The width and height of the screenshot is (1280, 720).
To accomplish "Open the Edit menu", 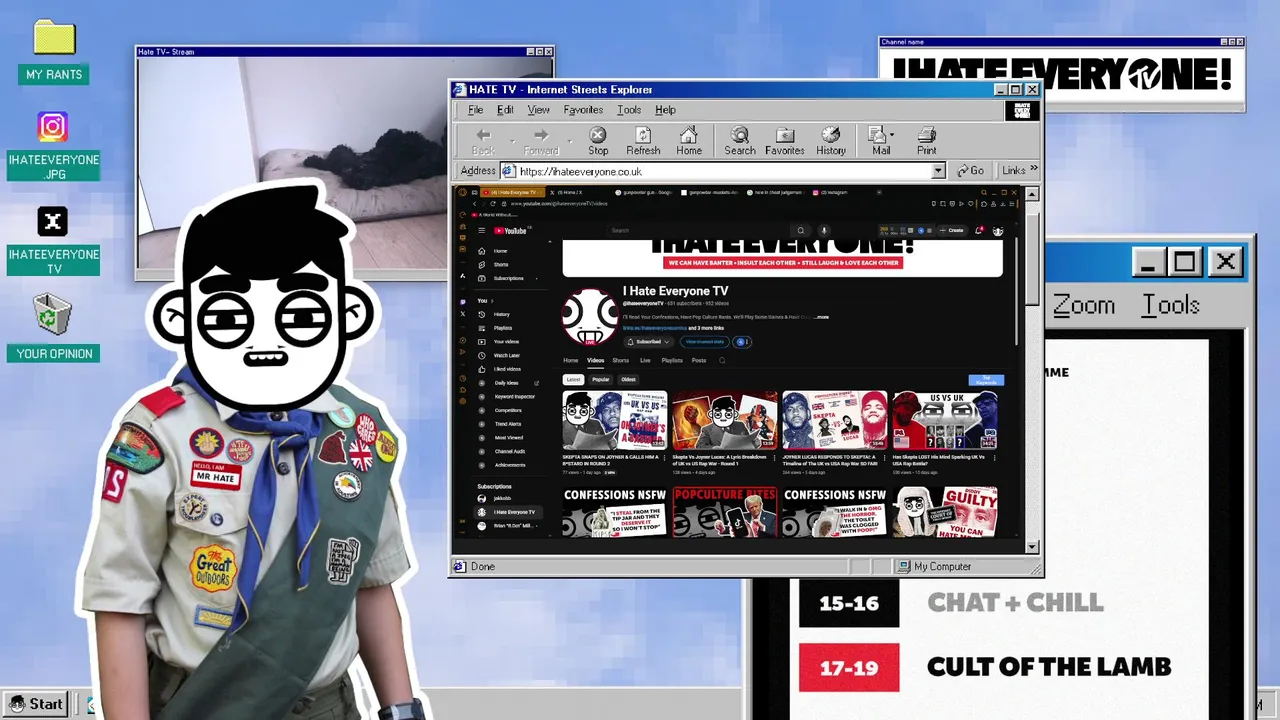I will (506, 110).
